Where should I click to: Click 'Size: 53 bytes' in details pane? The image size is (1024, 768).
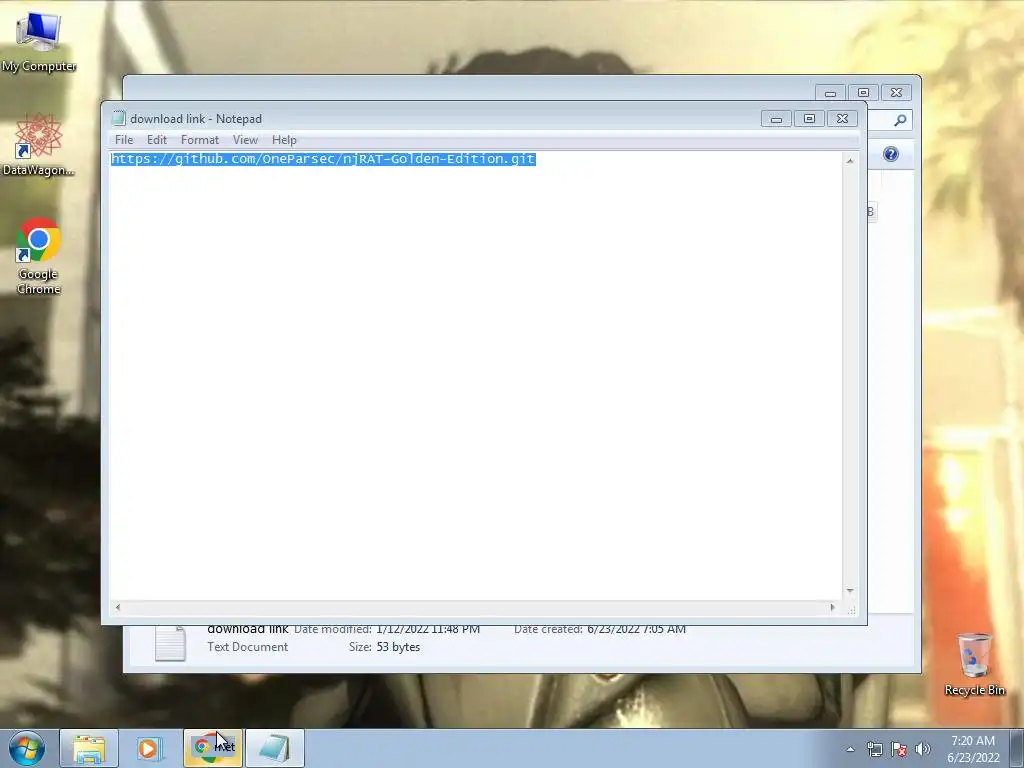(385, 647)
